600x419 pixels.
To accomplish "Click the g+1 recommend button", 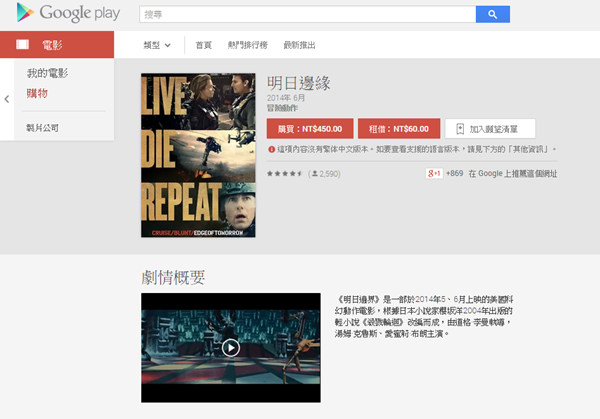I will click(x=434, y=173).
